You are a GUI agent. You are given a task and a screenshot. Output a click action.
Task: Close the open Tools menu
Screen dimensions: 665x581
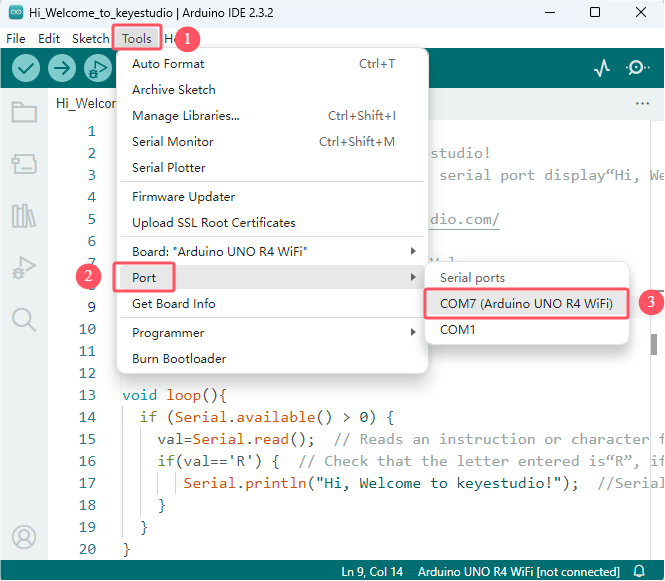tap(137, 39)
